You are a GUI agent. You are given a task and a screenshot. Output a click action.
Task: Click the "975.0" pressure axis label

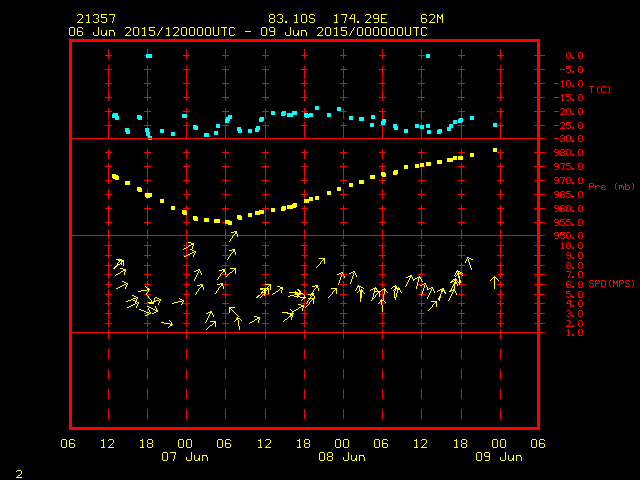point(569,167)
